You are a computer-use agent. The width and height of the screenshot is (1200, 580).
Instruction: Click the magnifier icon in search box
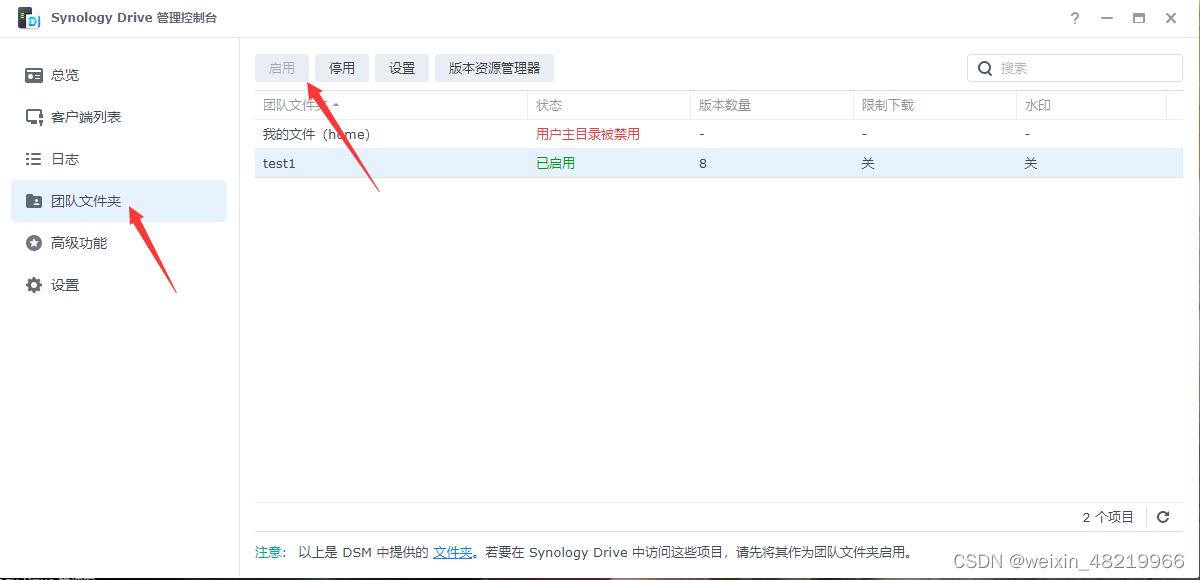tap(985, 68)
